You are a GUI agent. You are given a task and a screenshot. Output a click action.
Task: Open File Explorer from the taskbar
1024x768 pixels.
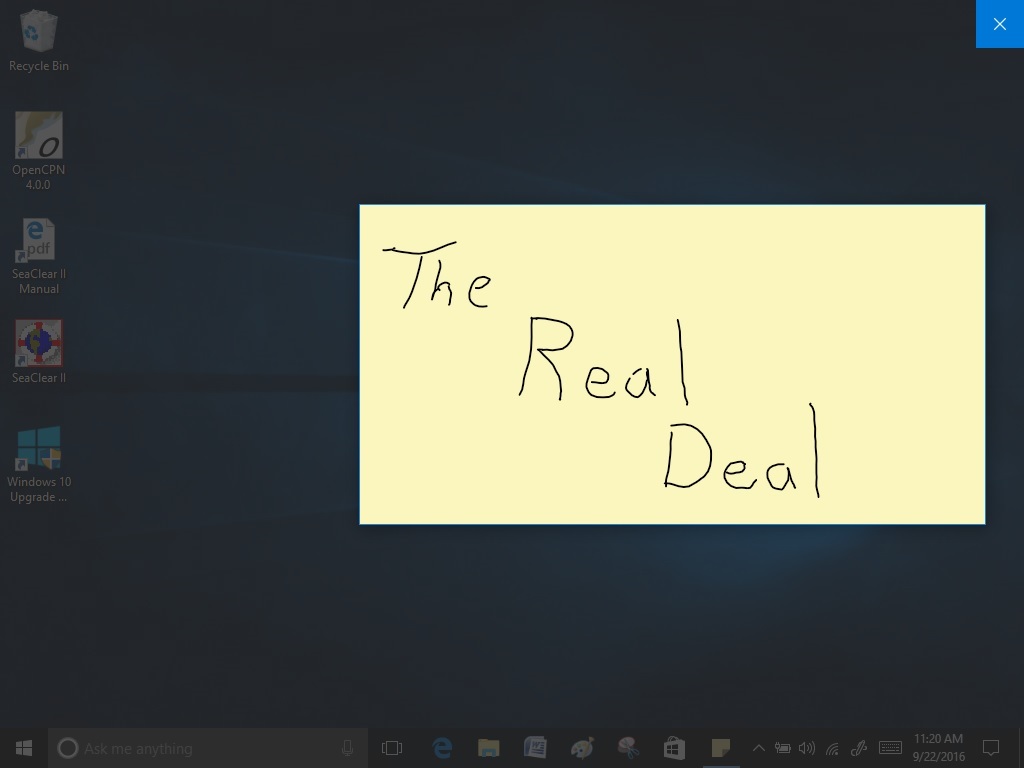[488, 748]
